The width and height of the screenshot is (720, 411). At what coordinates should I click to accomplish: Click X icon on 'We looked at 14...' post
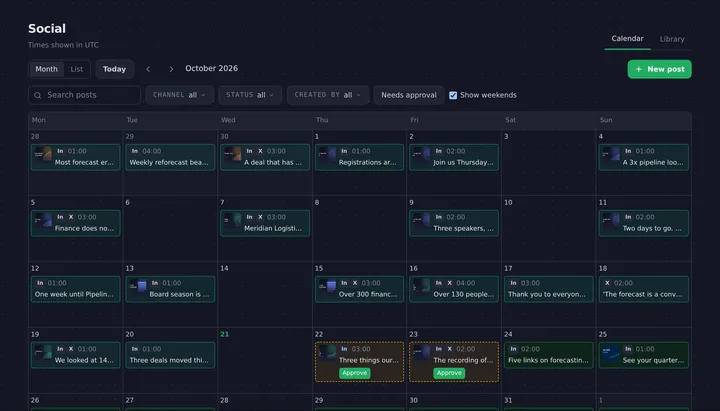(x=71, y=349)
